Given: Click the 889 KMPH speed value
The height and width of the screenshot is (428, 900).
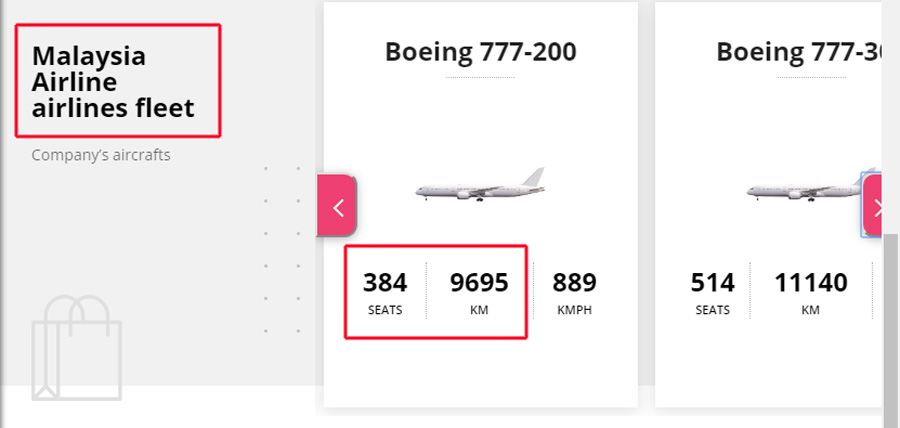Looking at the screenshot, I should point(575,283).
